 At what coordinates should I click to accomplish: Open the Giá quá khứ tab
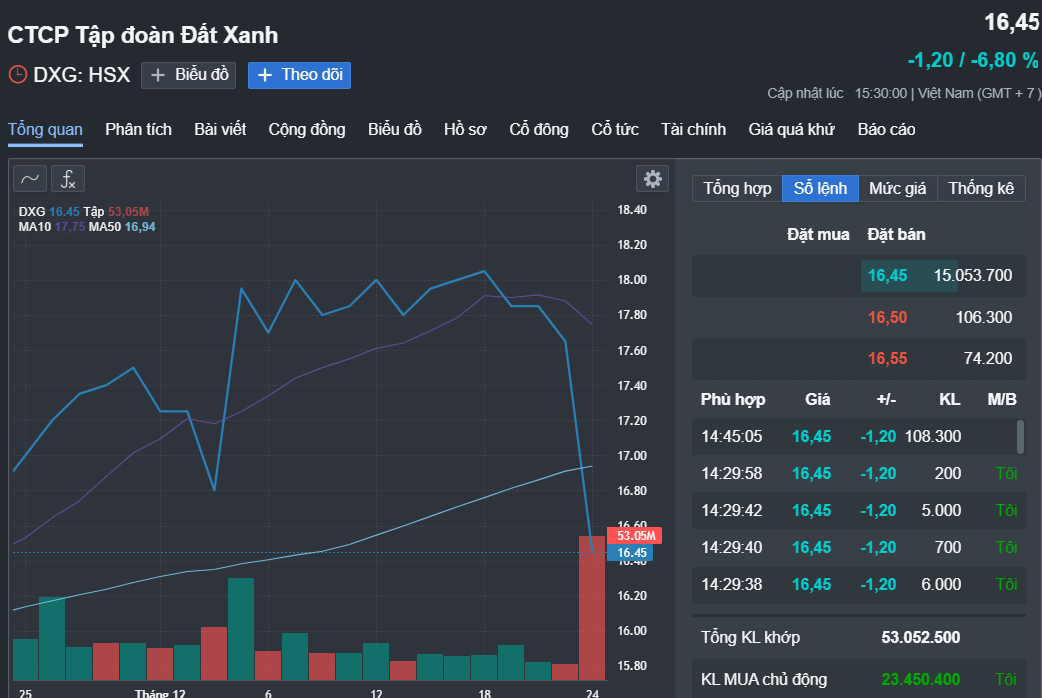(x=791, y=130)
